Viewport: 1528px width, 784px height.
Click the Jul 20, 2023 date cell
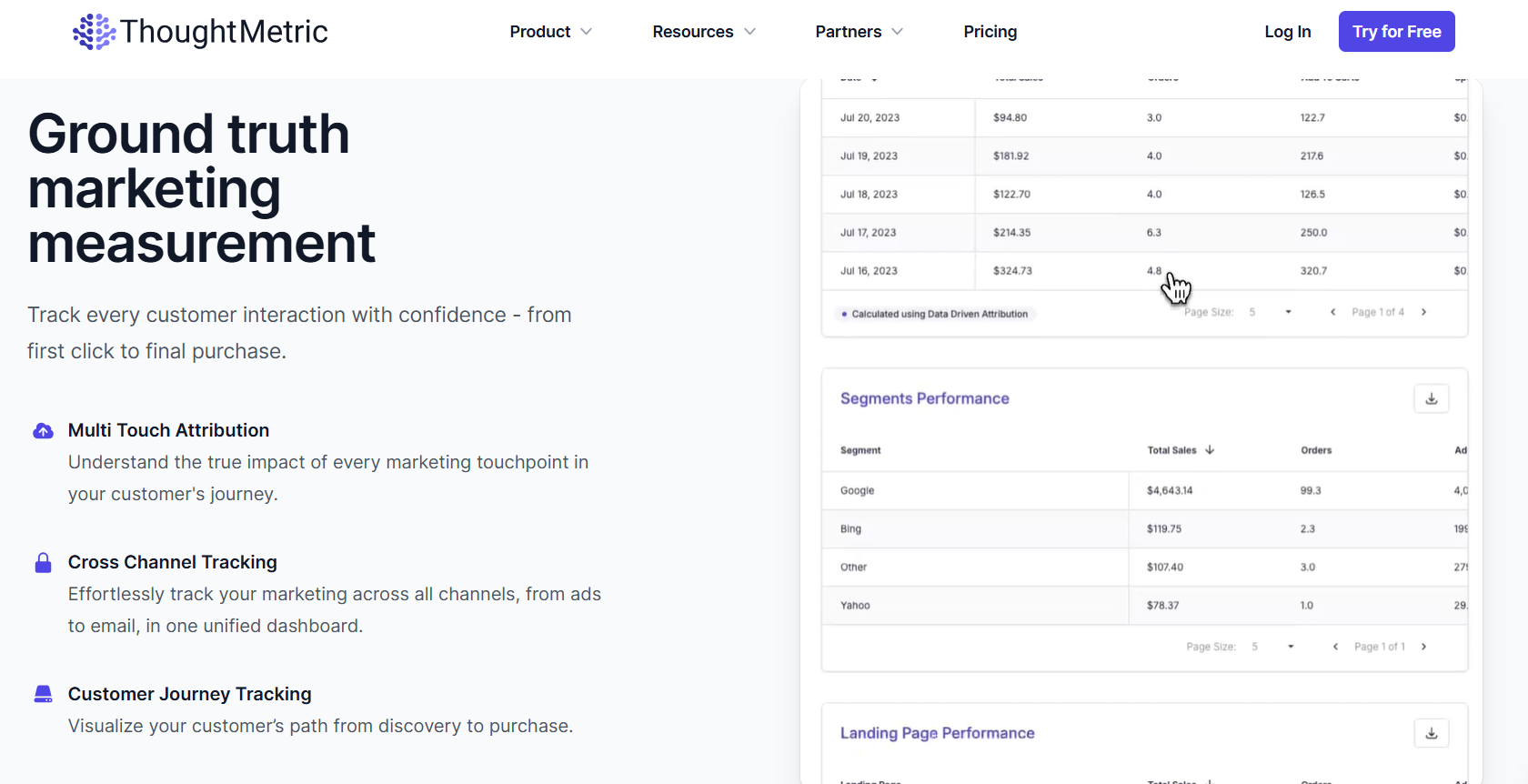click(870, 117)
